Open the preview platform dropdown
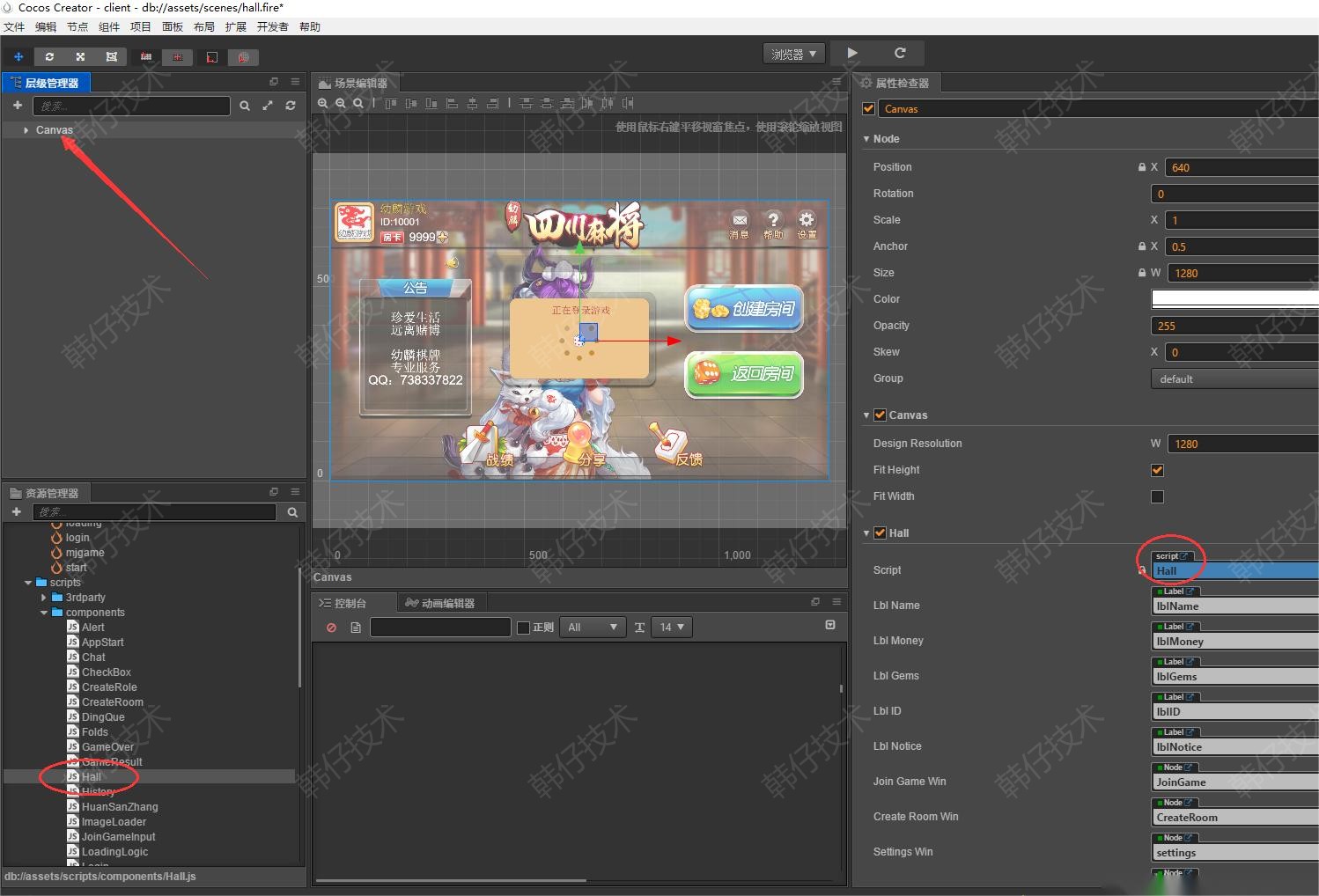The image size is (1319, 896). [793, 54]
